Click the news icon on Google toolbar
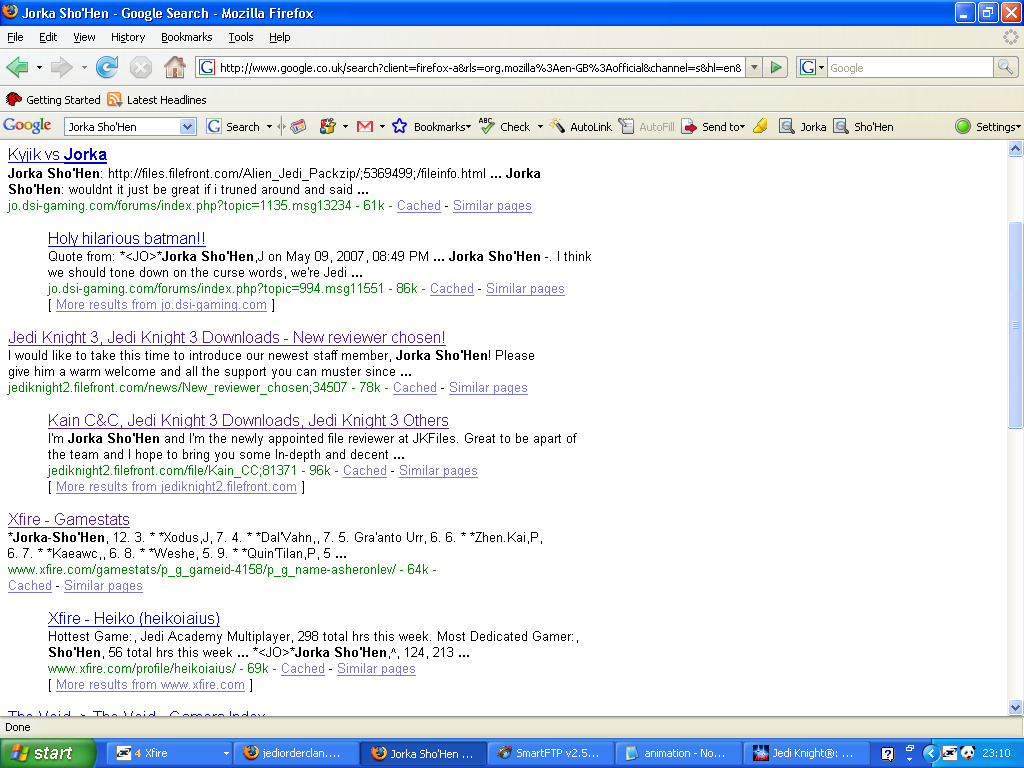Viewport: 1024px width, 768px height. coord(298,127)
